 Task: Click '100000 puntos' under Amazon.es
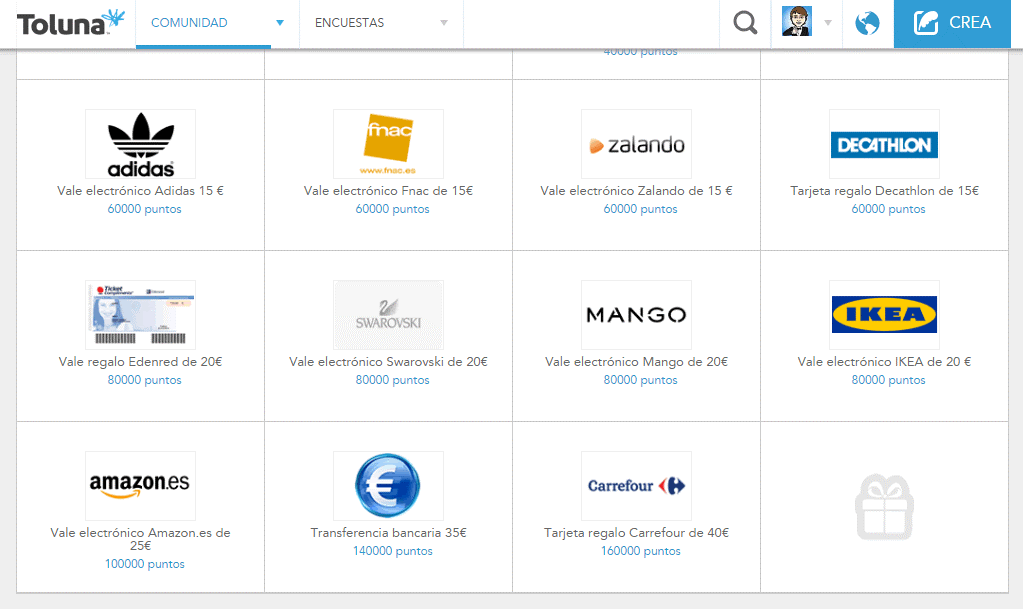[x=144, y=564]
